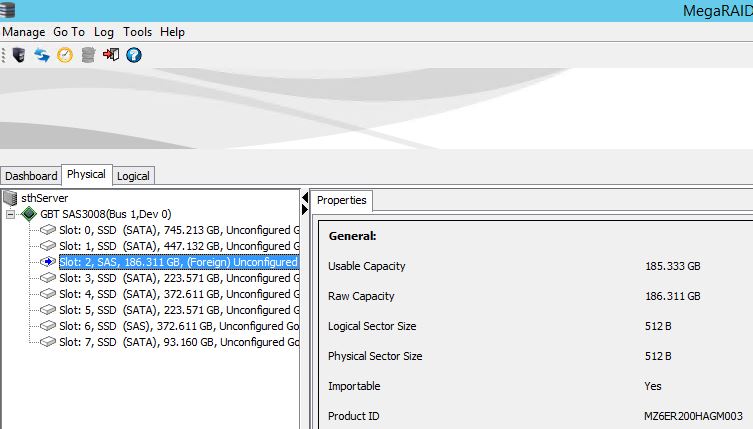Click the Logical Sector Size label
Screen dimensions: 753x429
point(372,326)
